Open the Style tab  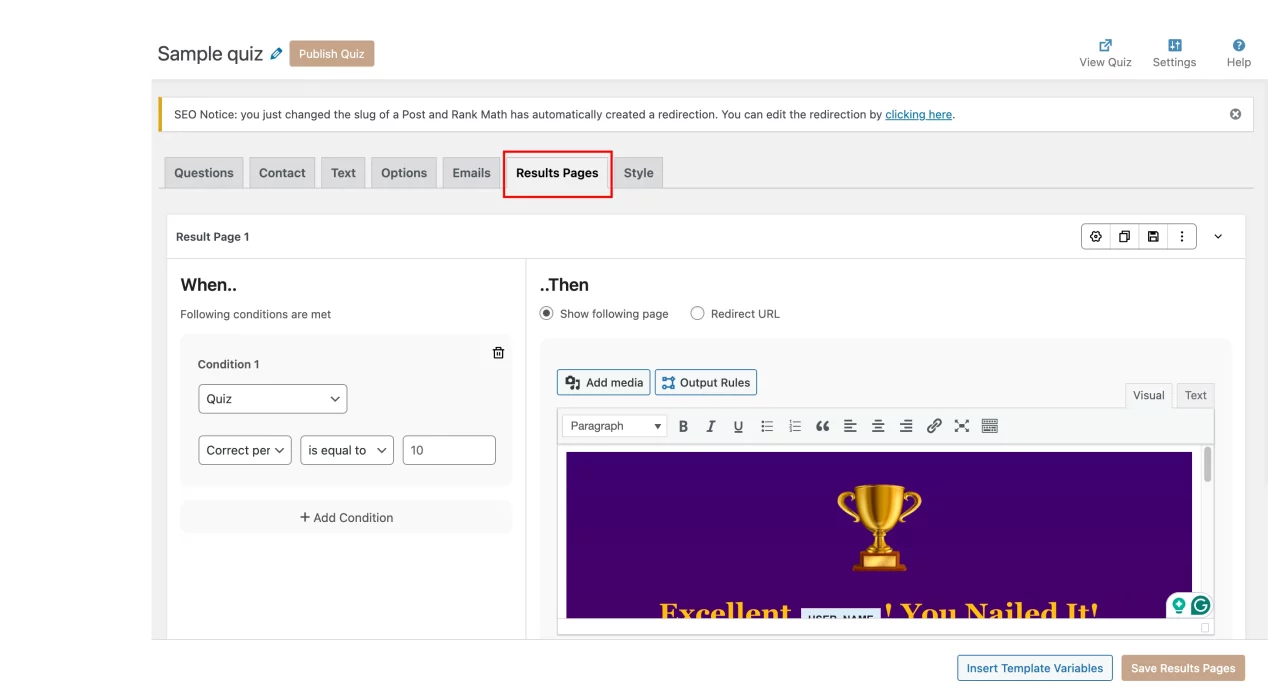click(x=638, y=173)
